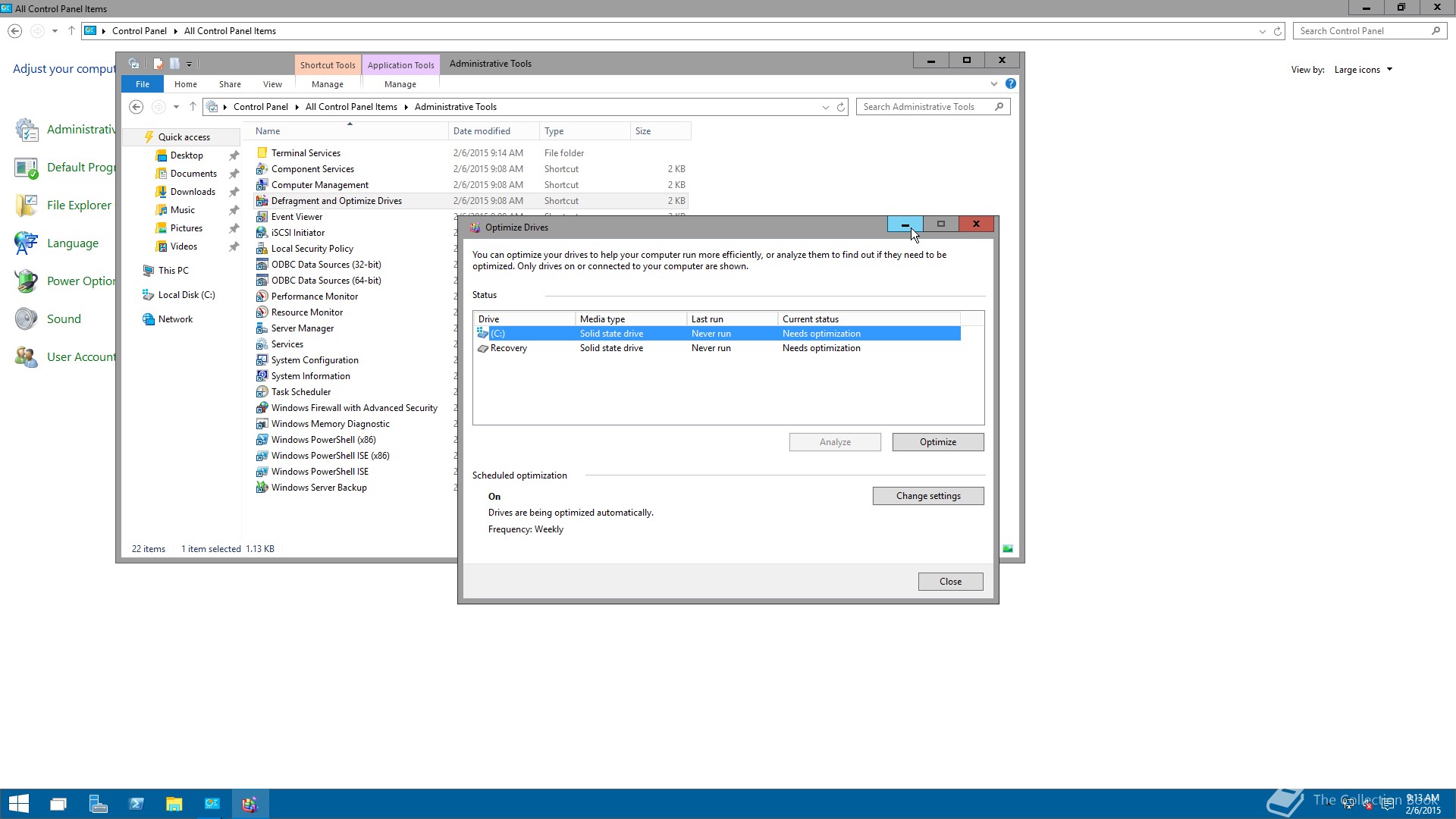Select This PC in navigation pane
The image size is (1456, 819).
click(x=173, y=271)
